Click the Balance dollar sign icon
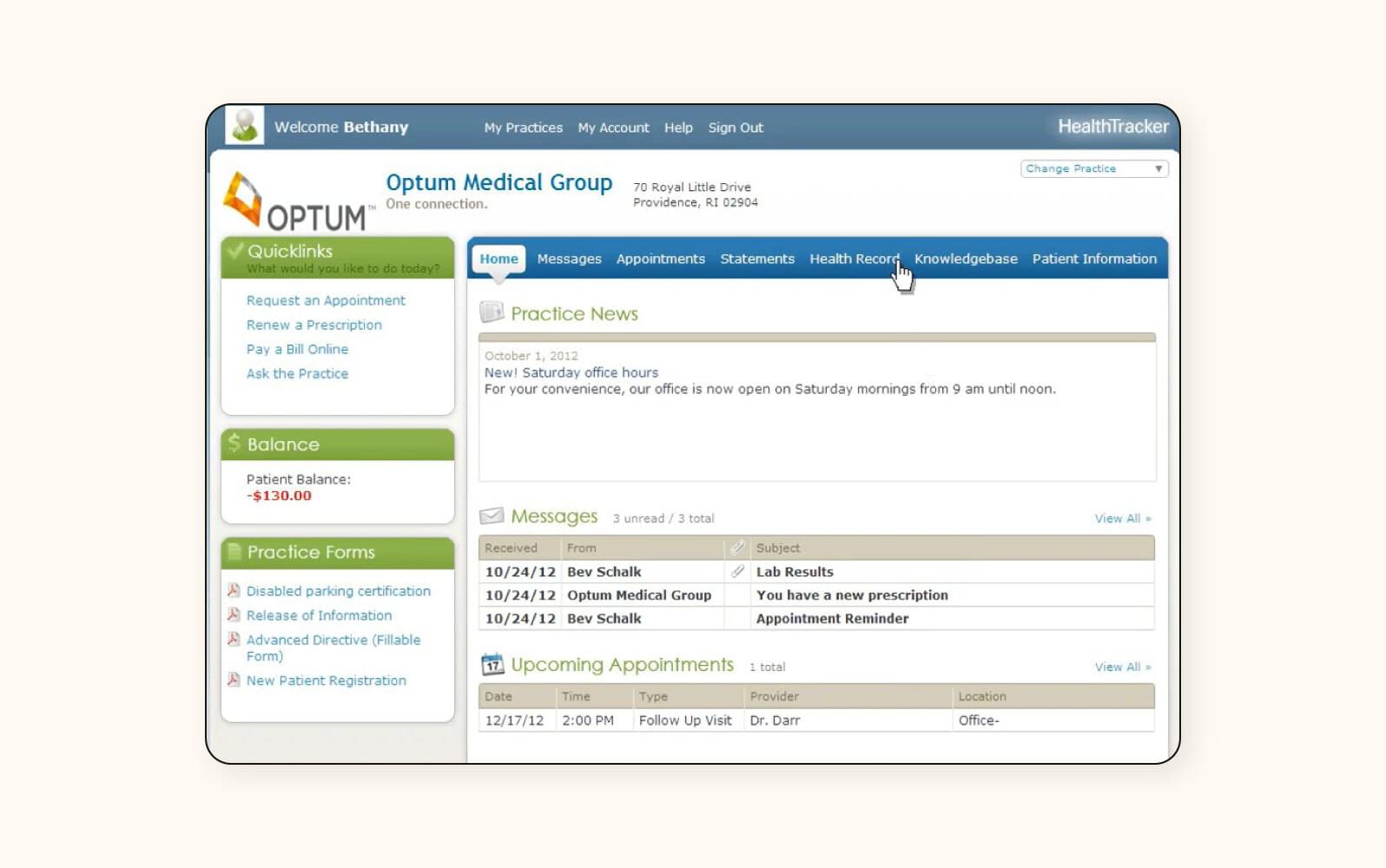 pyautogui.click(x=234, y=444)
